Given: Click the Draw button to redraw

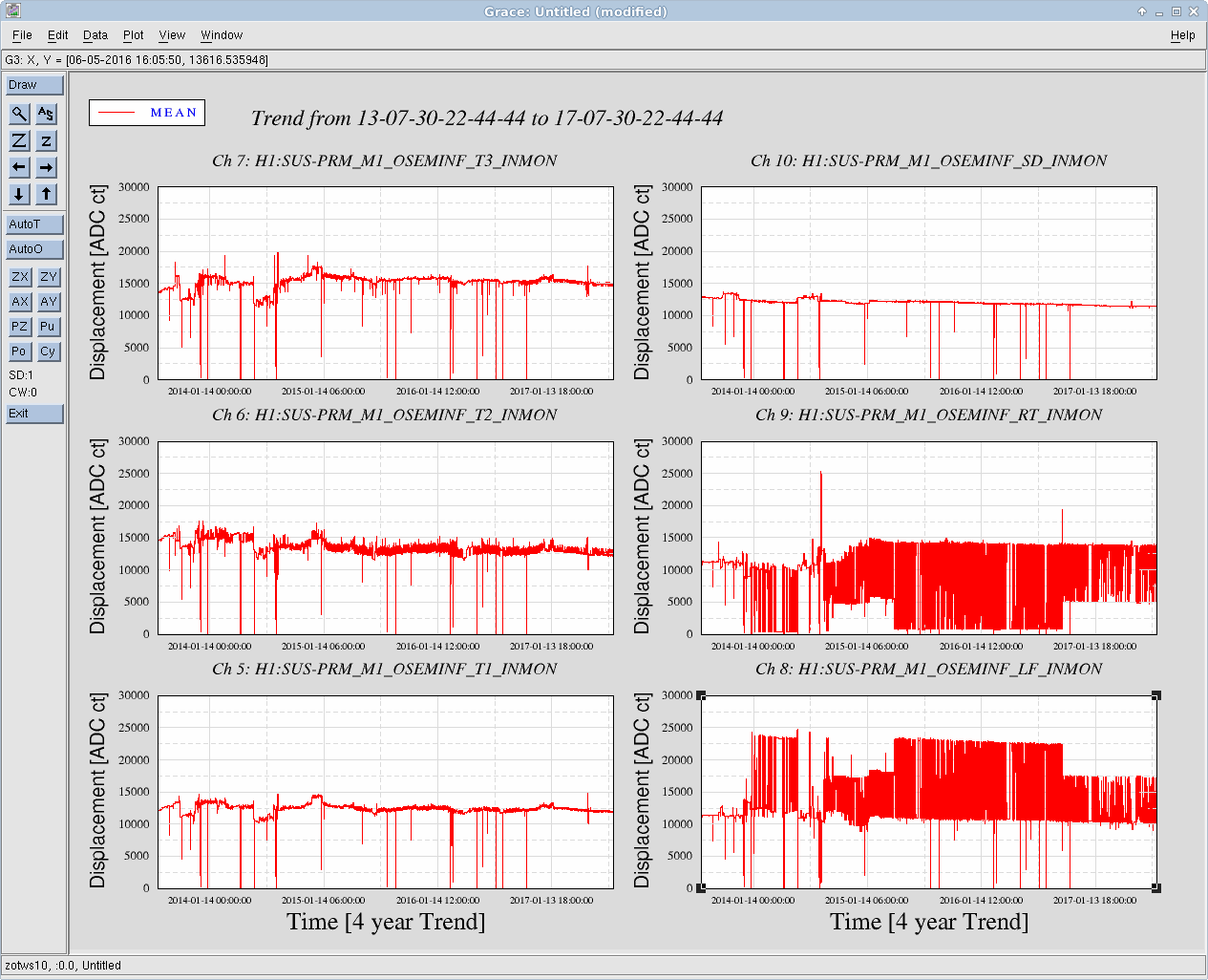Looking at the screenshot, I should [34, 85].
